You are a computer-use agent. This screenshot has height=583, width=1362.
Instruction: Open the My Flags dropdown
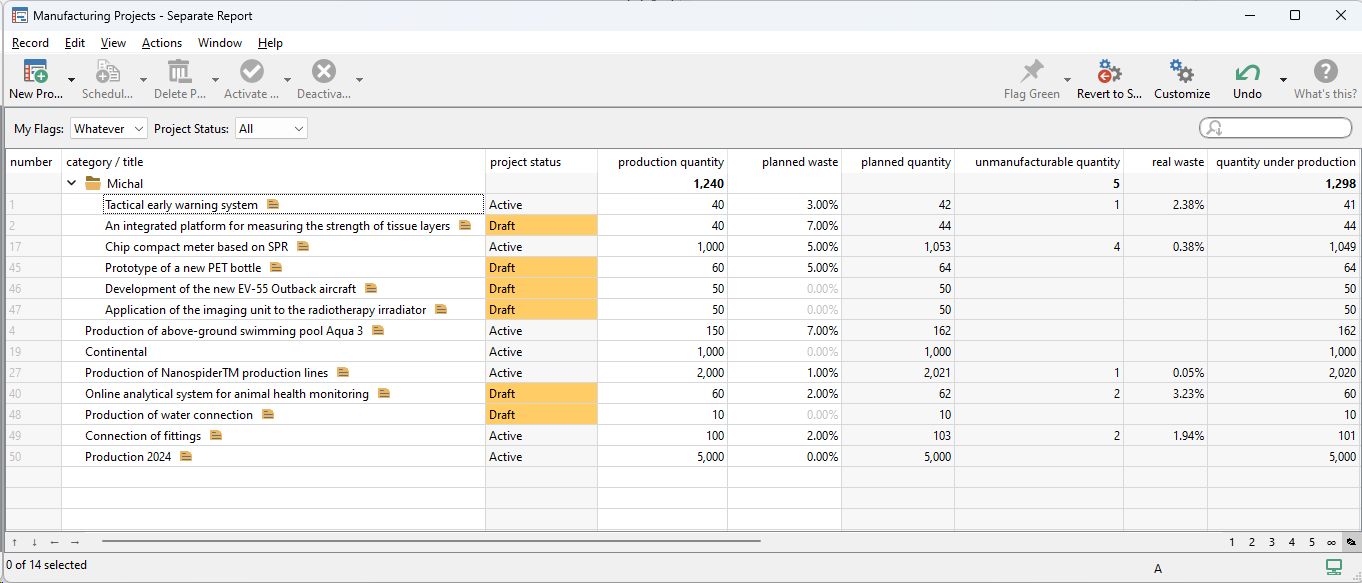tap(109, 129)
